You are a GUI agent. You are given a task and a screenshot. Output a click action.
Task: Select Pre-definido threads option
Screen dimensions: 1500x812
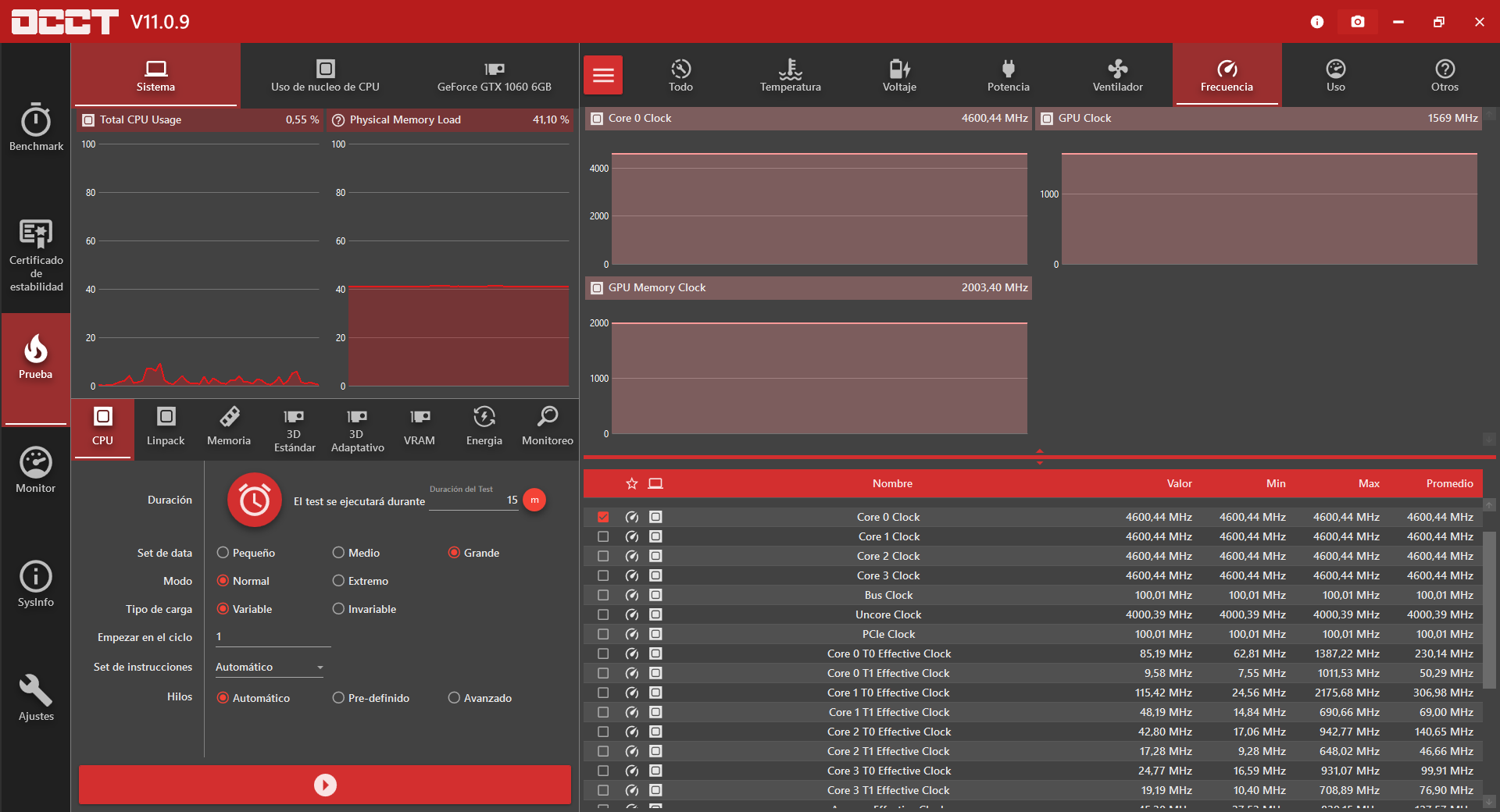(371, 698)
